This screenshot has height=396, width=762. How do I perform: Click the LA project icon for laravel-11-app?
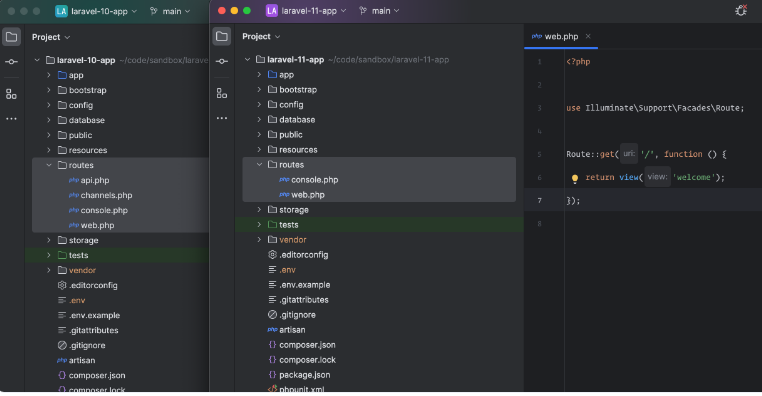(272, 11)
